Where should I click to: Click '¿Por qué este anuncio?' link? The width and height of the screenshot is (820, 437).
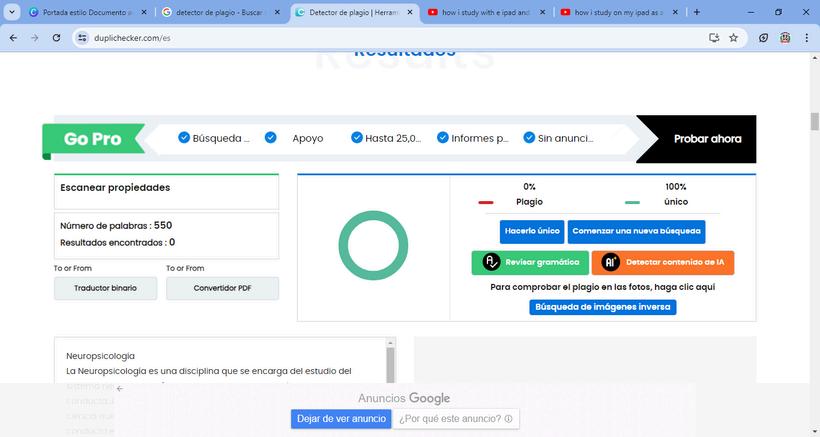pyautogui.click(x=455, y=419)
